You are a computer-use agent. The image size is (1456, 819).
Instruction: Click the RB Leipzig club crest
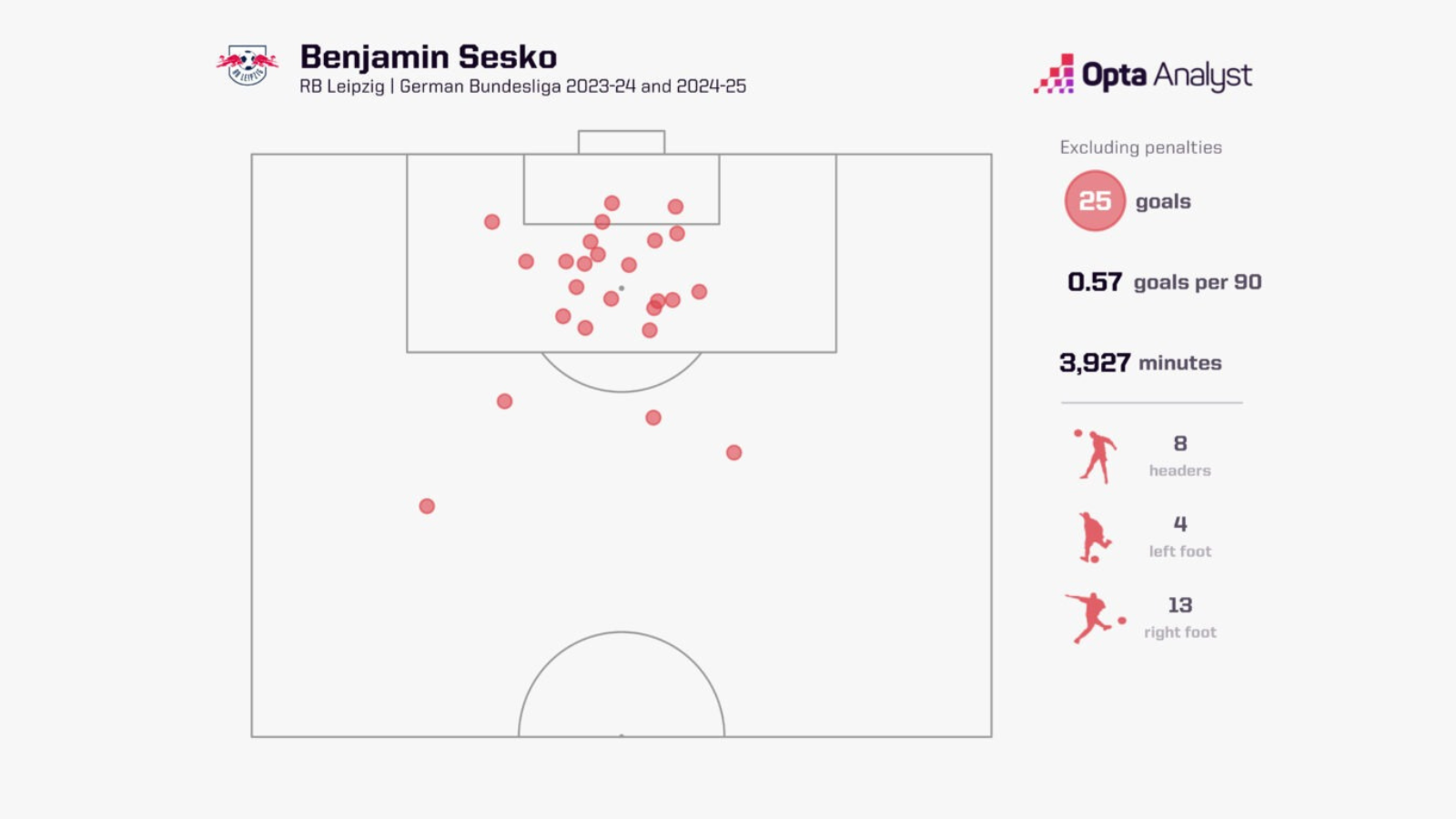[x=247, y=66]
